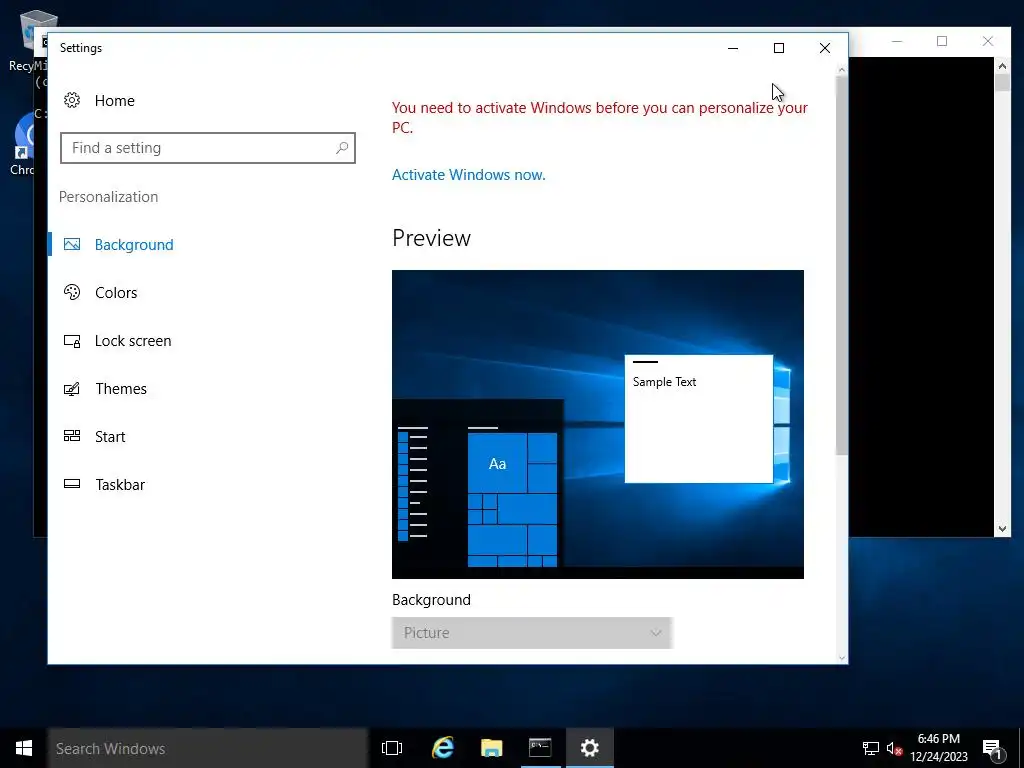Open Task View on the taskbar
1024x768 pixels.
click(x=392, y=748)
